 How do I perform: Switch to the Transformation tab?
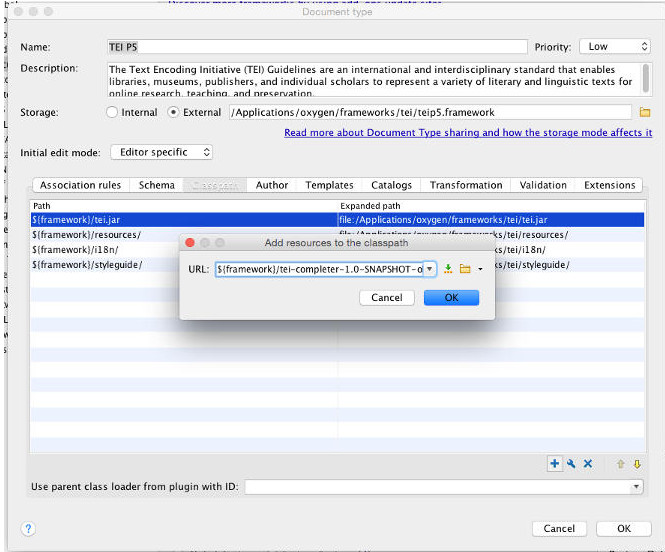[466, 185]
